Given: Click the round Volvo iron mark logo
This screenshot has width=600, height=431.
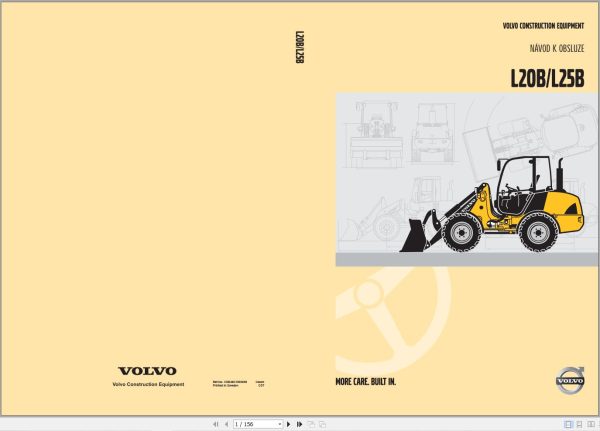Looking at the screenshot, I should (570, 380).
